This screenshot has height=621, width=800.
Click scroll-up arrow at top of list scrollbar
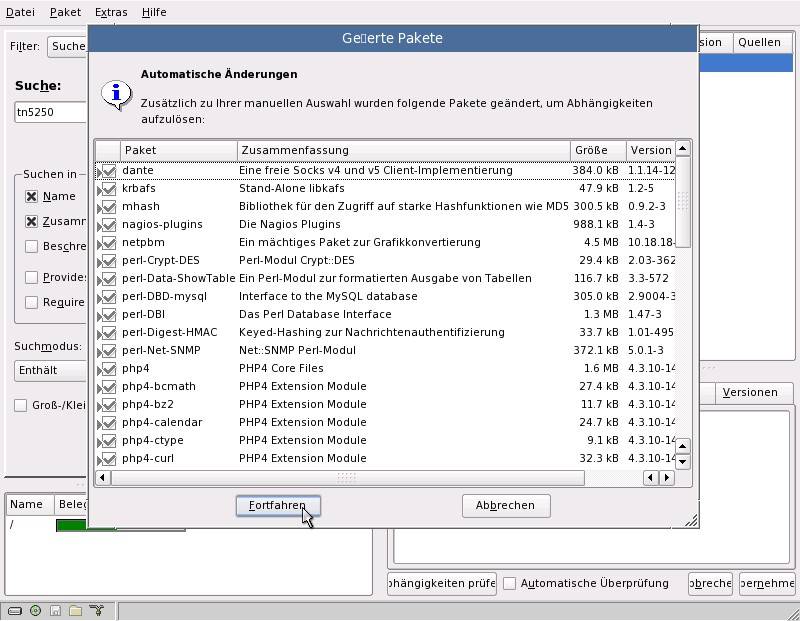click(x=683, y=149)
